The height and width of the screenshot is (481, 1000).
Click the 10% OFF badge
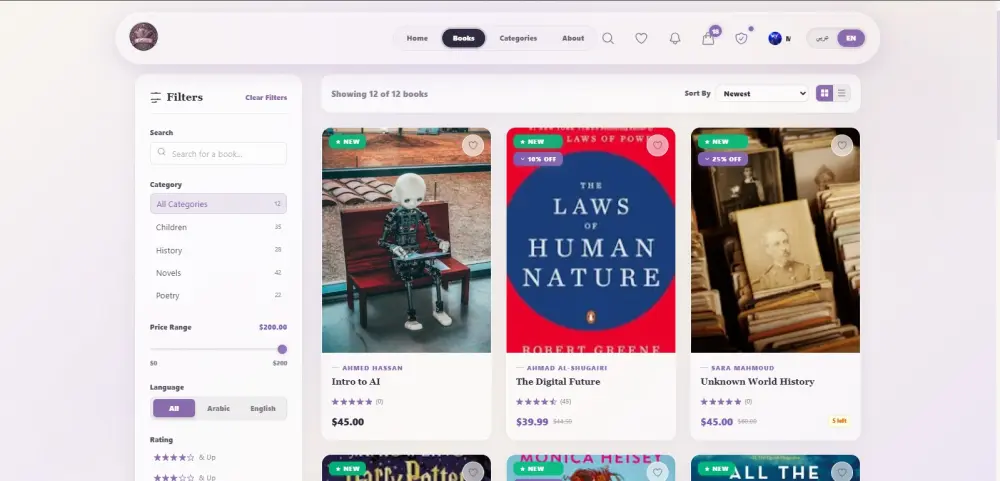point(538,159)
